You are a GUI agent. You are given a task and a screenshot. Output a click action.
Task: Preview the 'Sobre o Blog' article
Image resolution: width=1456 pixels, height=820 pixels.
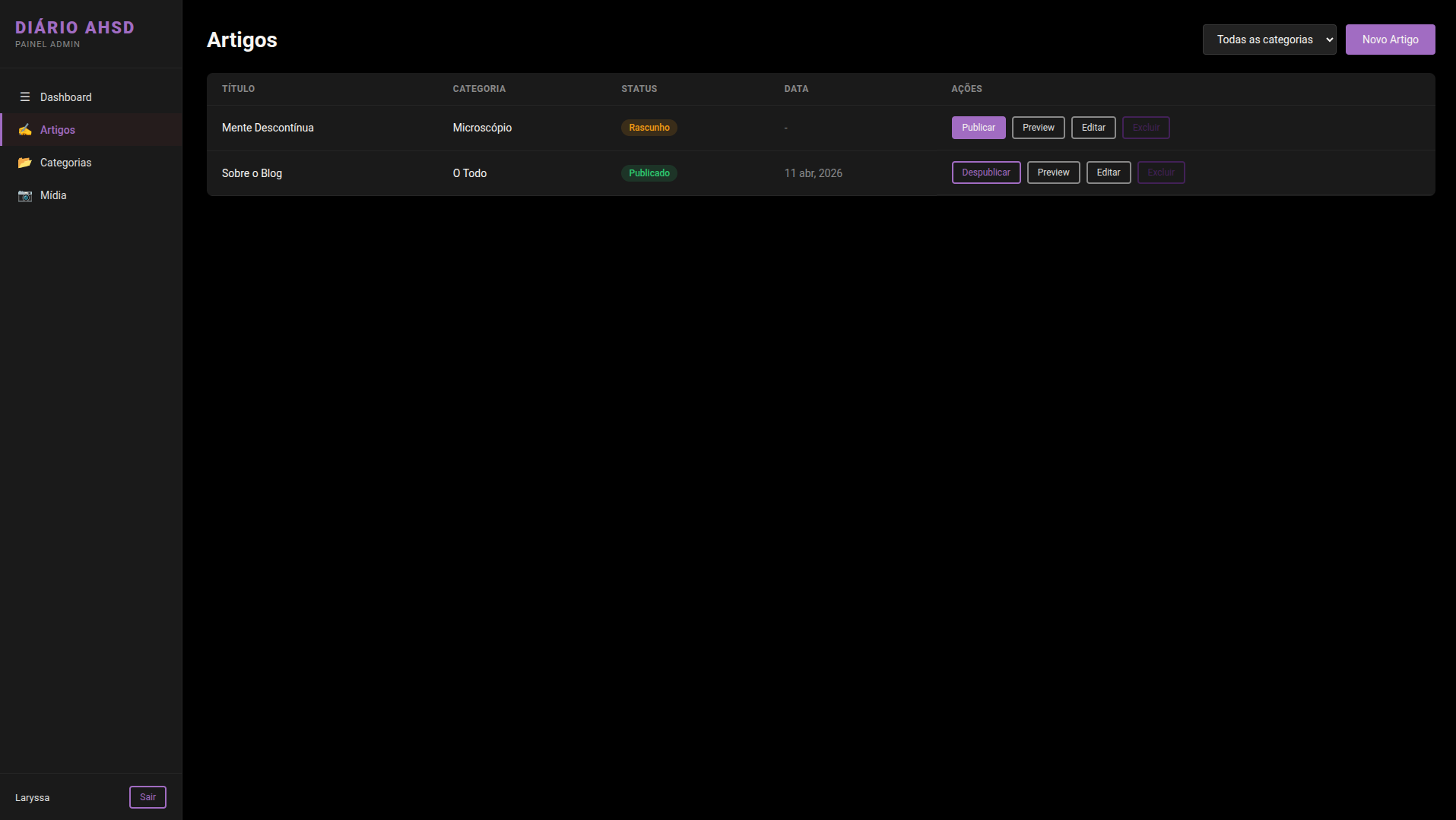point(1053,173)
